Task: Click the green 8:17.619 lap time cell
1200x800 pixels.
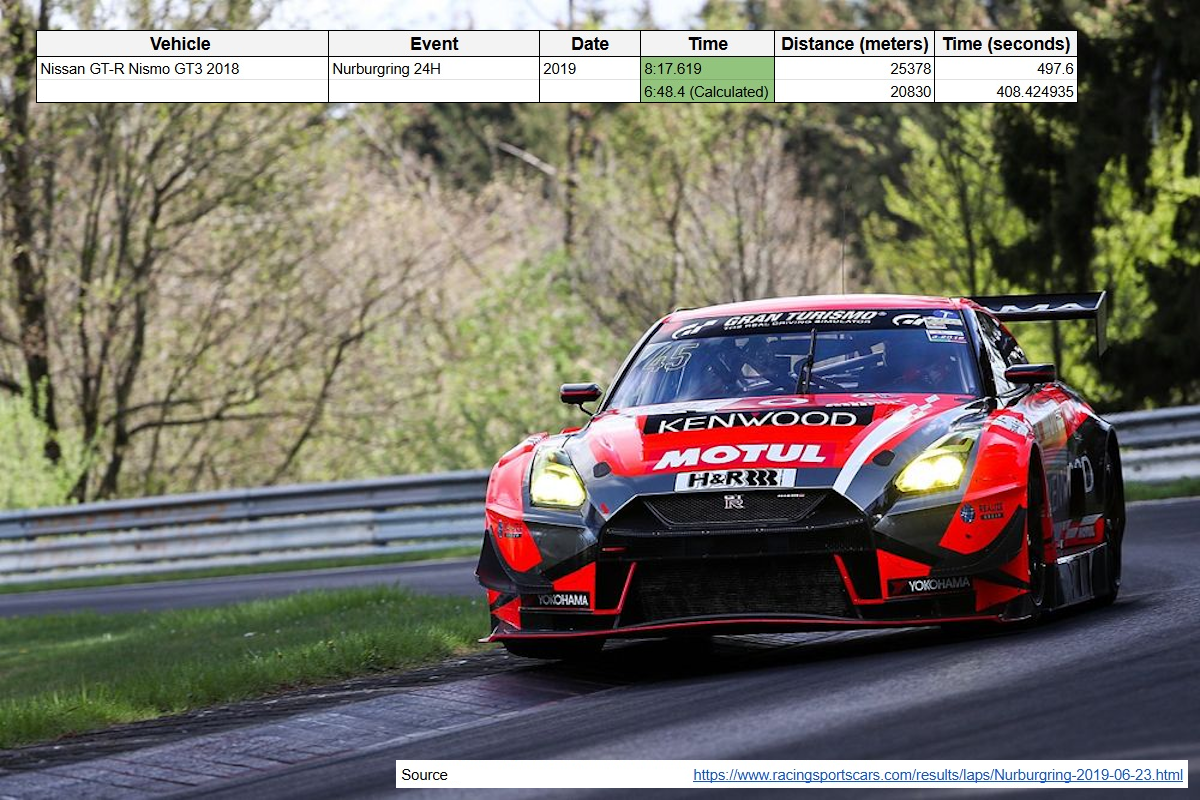Action: 707,69
